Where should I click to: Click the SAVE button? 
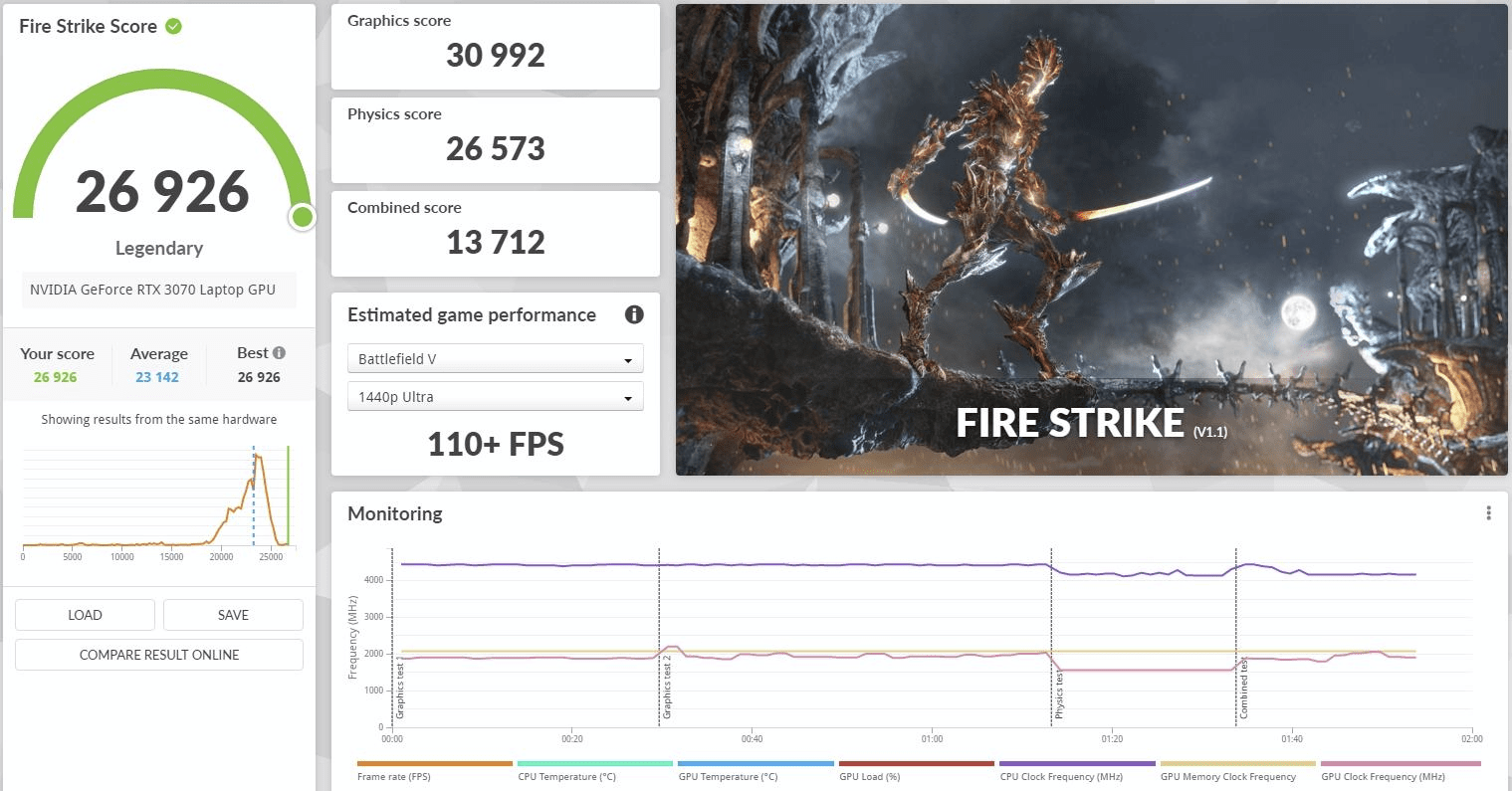point(233,615)
